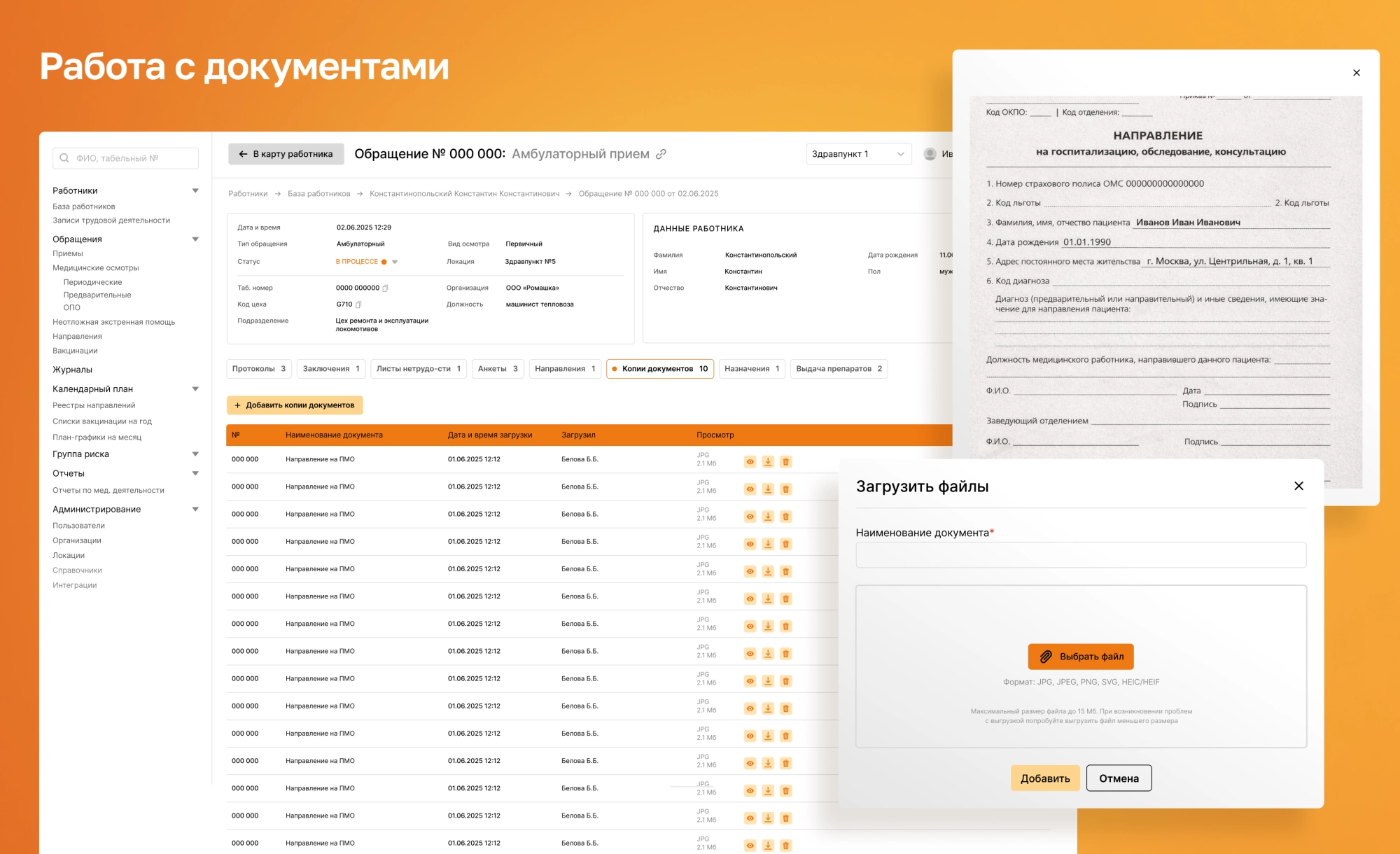Click the link icon next to Амбулаторный прием
Screen dimensions: 1400x854
pyautogui.click(x=661, y=153)
